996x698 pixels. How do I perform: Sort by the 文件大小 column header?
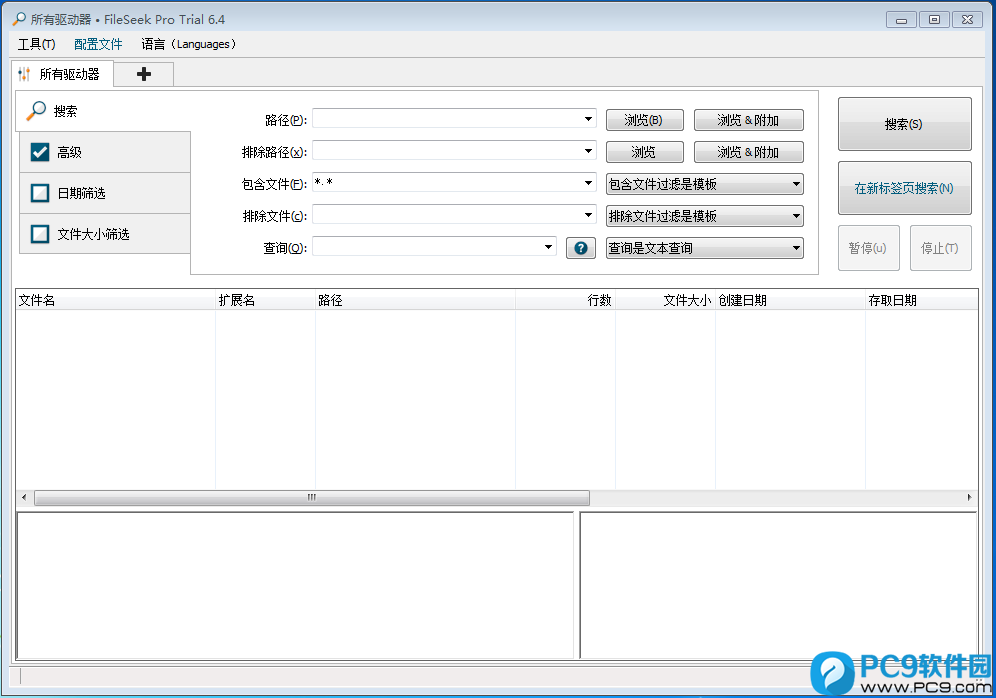point(666,300)
